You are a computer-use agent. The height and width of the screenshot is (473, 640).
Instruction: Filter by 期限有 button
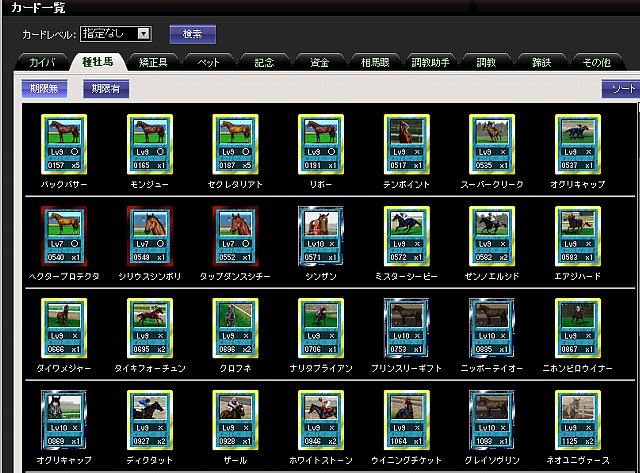(106, 89)
